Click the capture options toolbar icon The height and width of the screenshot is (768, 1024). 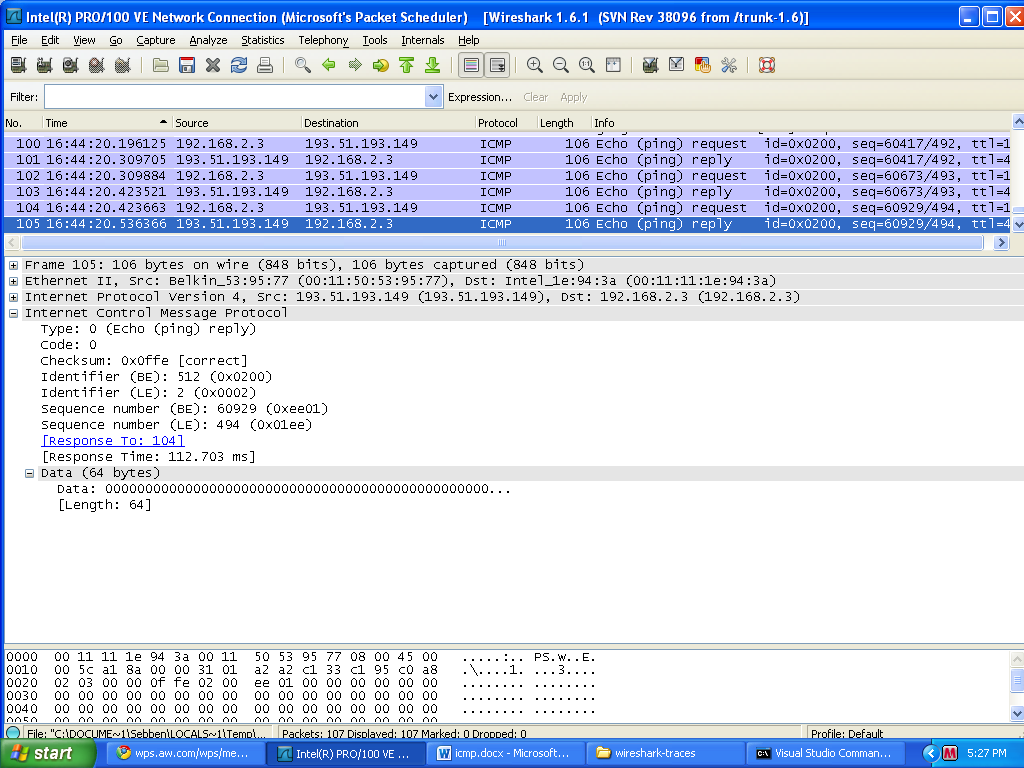tap(44, 65)
